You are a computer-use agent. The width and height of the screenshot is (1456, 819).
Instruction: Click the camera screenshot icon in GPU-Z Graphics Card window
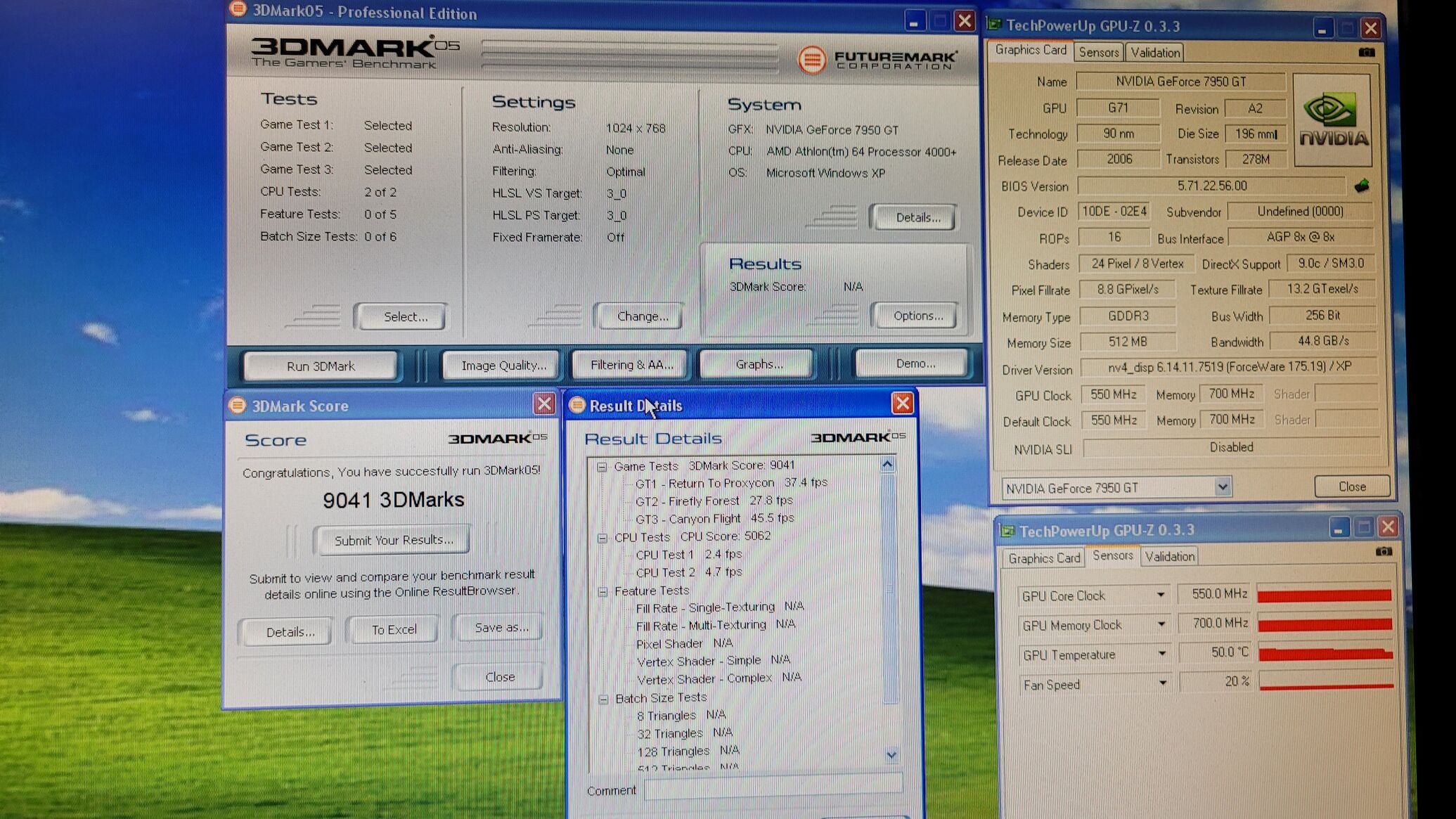pyautogui.click(x=1366, y=52)
